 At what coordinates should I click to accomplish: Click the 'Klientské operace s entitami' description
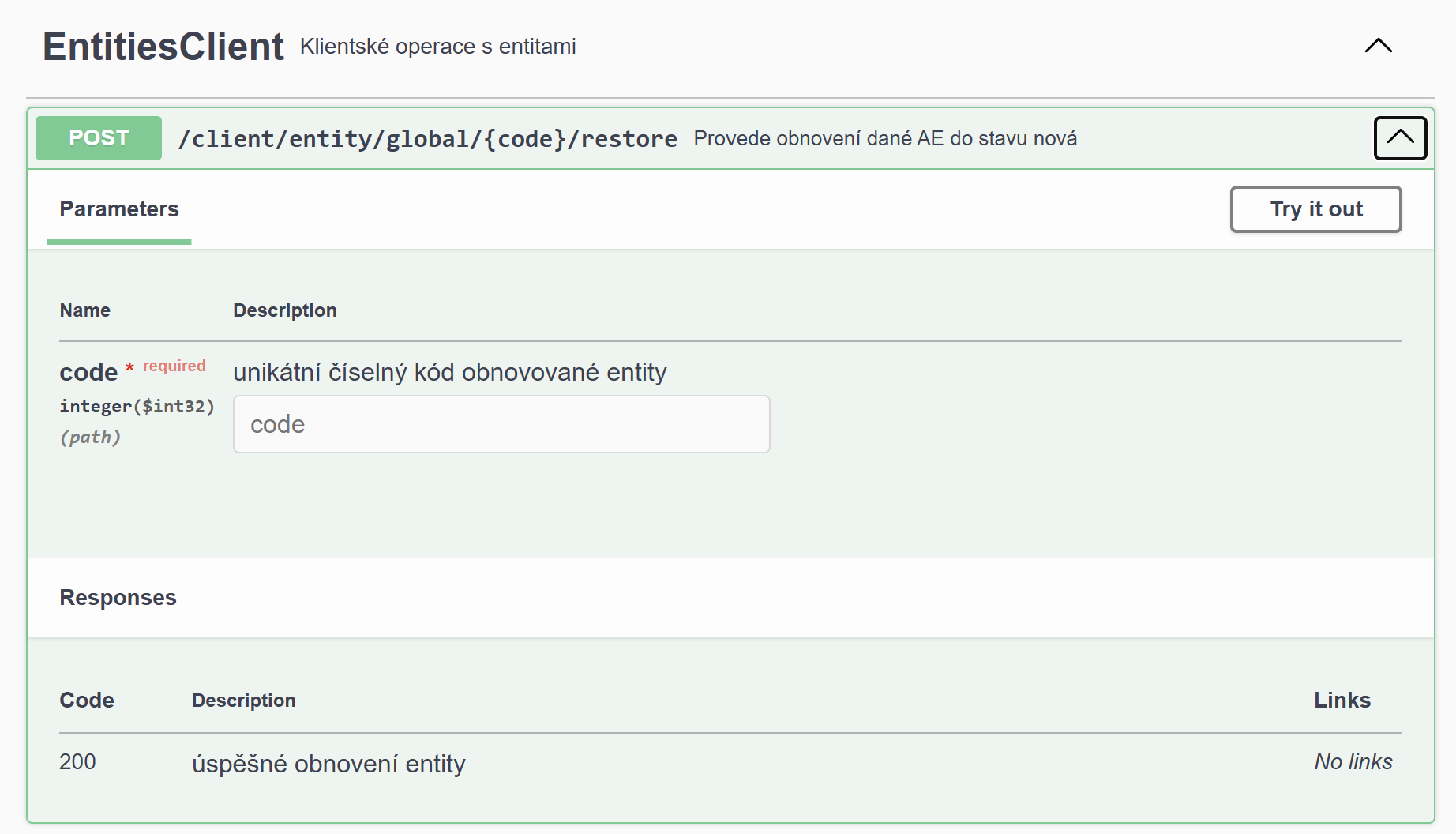437,47
